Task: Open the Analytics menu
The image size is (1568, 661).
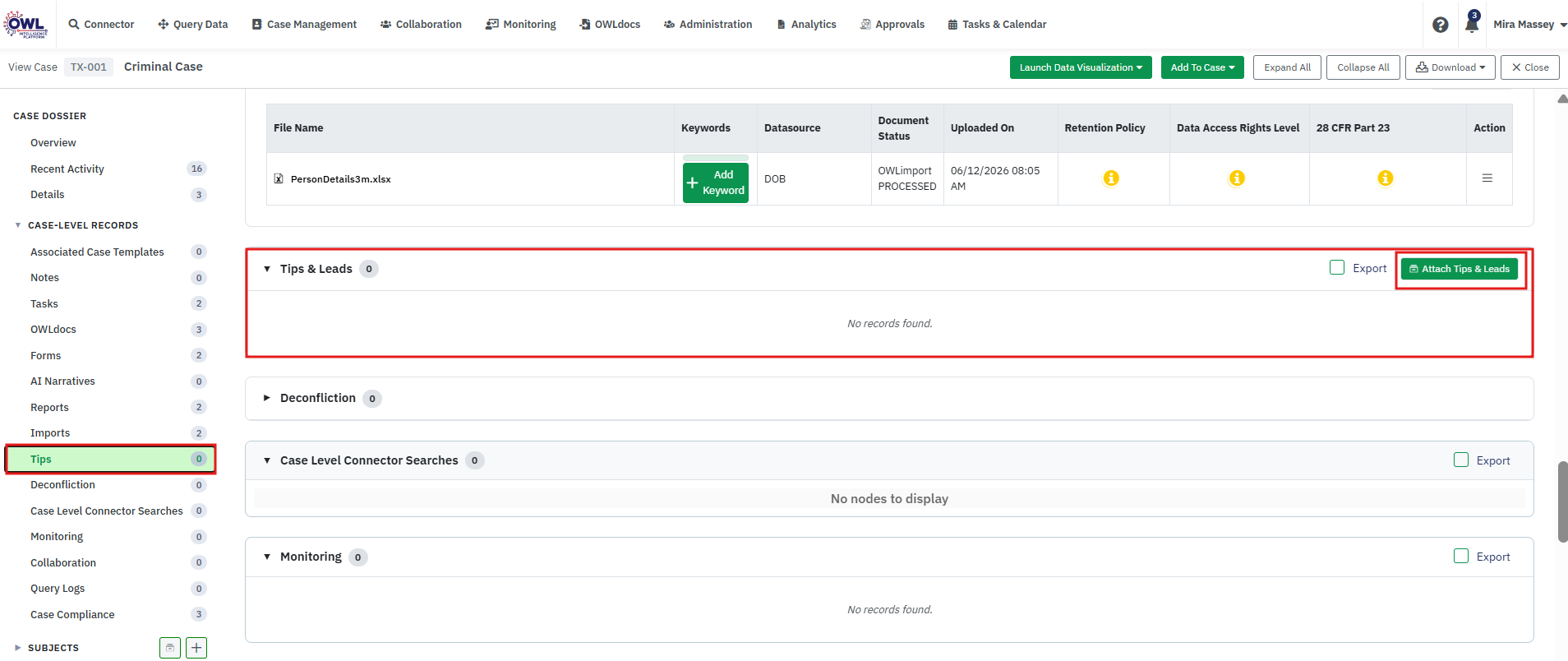Action: click(806, 25)
